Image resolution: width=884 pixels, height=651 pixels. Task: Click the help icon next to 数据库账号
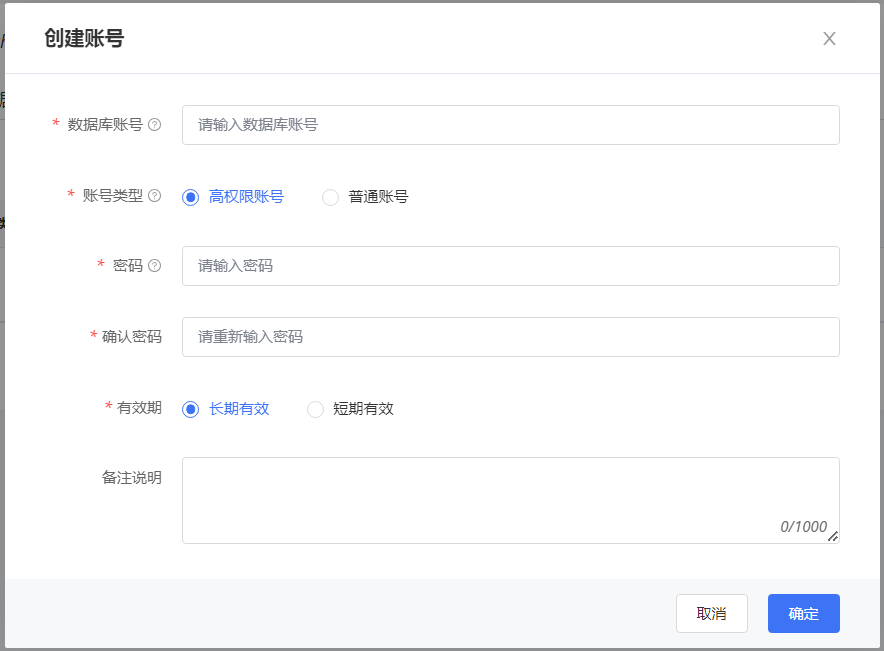(x=155, y=125)
